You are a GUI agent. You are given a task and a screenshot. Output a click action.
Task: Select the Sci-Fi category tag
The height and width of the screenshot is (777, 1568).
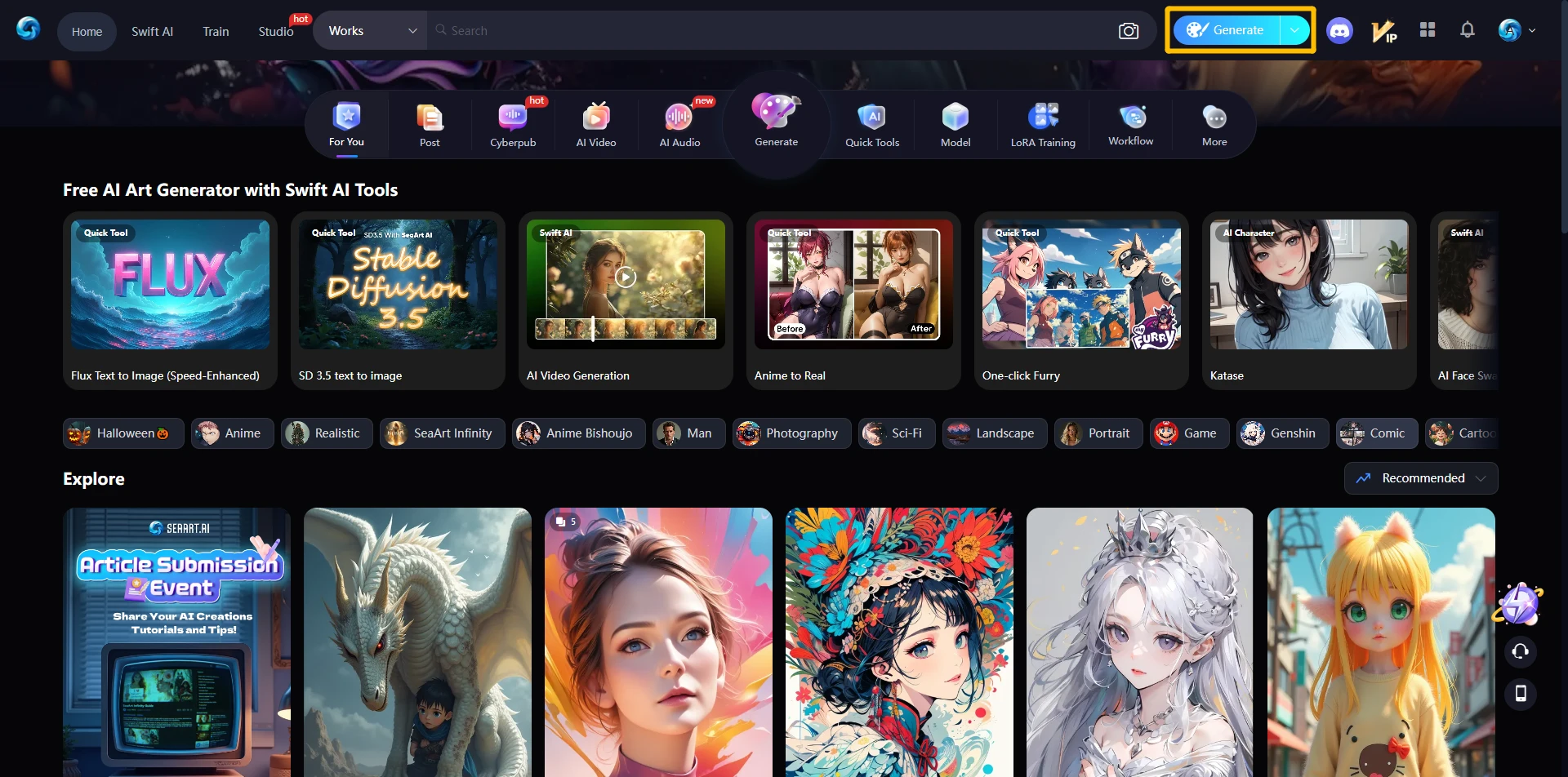click(897, 433)
